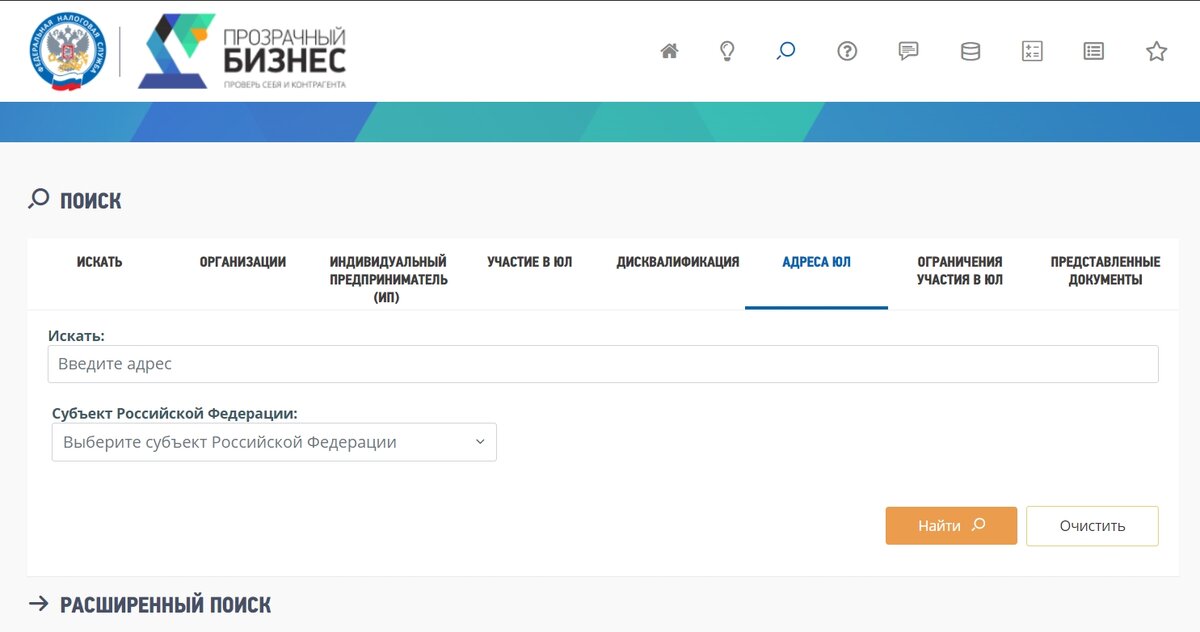Open the feedback speech bubble icon
This screenshot has width=1200, height=632.
(x=908, y=50)
